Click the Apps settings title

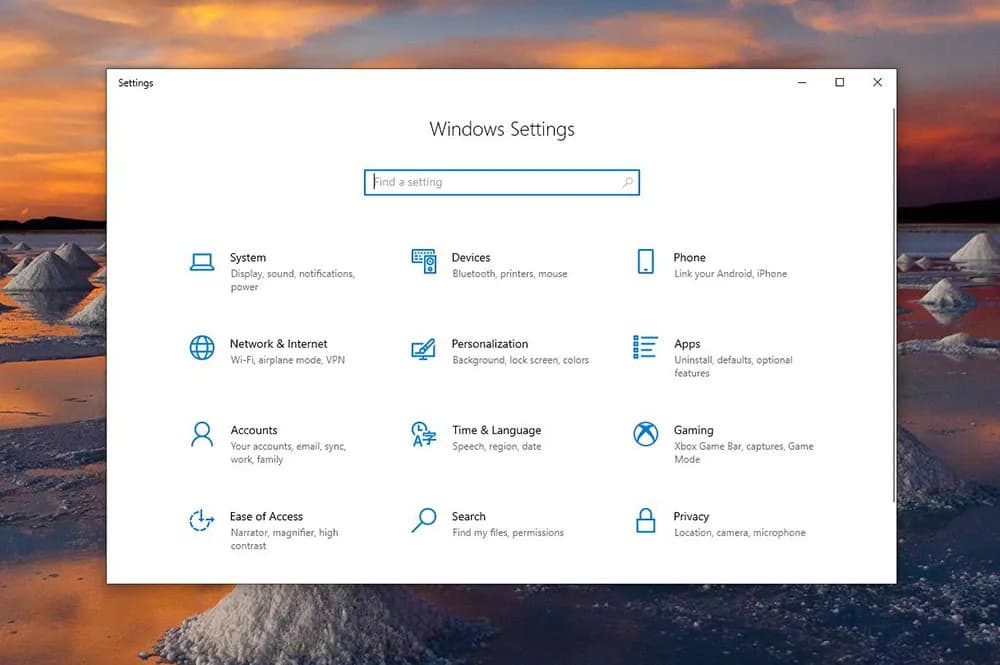[687, 344]
